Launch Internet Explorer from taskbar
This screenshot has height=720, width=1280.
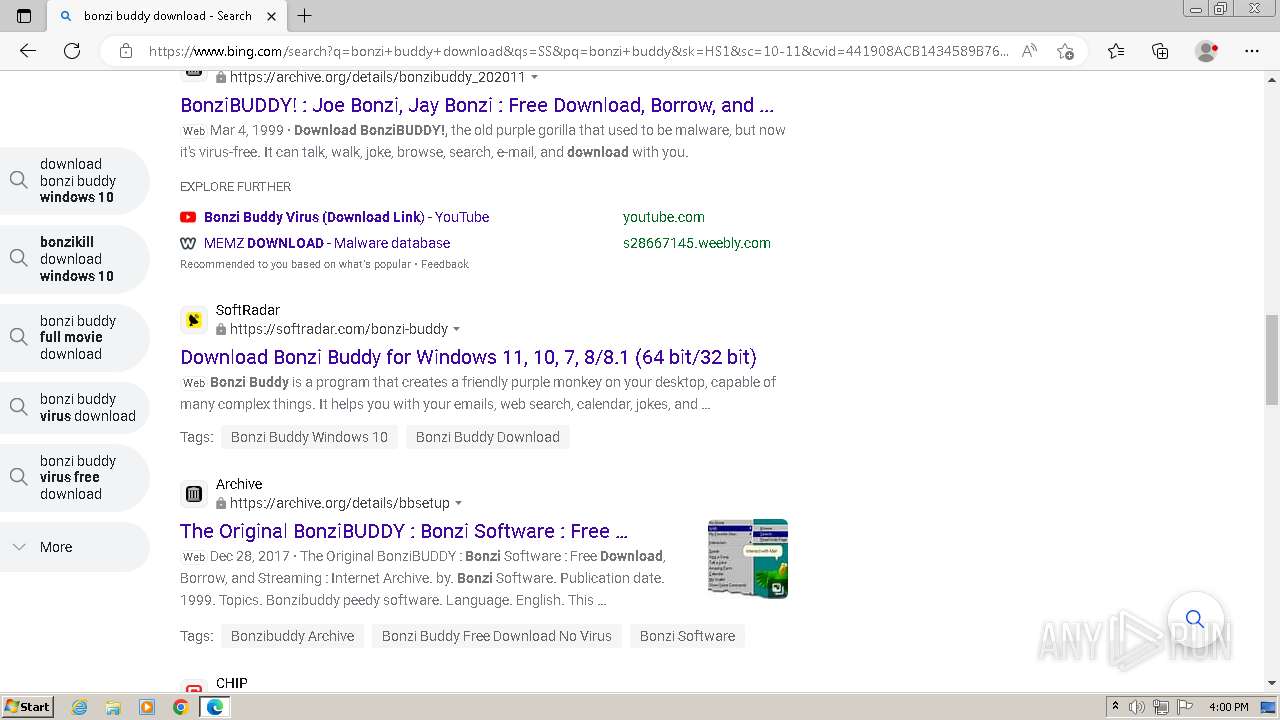pos(80,707)
